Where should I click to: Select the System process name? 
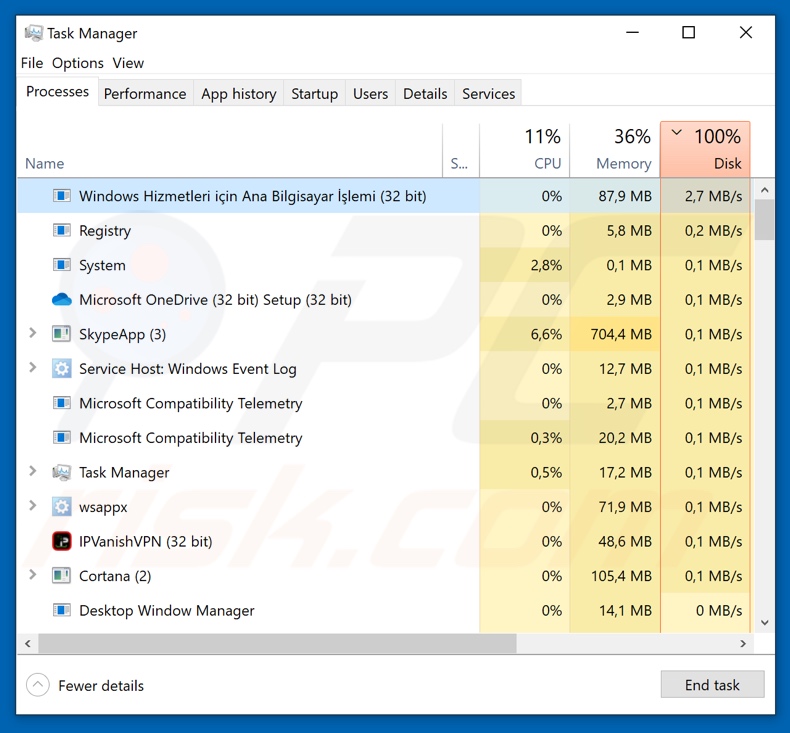point(102,265)
